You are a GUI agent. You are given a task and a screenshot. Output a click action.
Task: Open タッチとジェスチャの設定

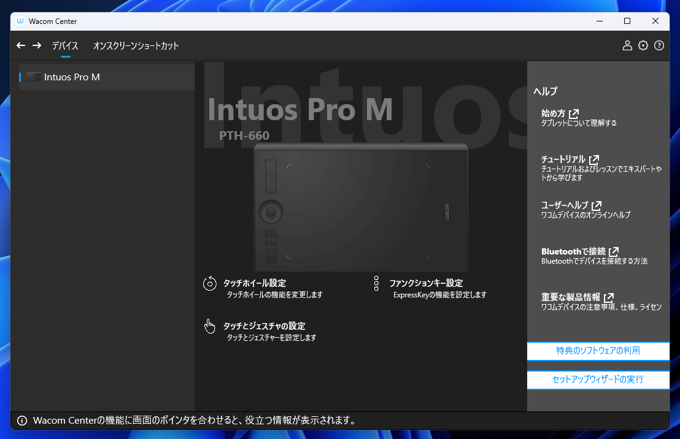coord(264,326)
